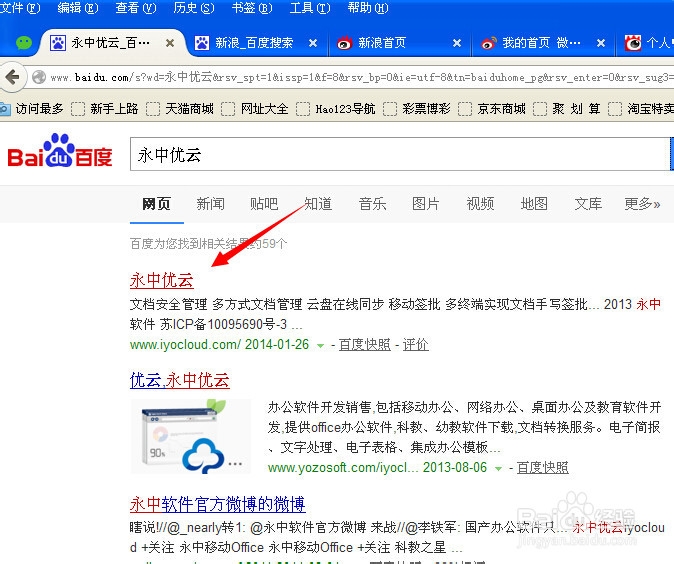Open the 编辑 menu

[x=78, y=8]
